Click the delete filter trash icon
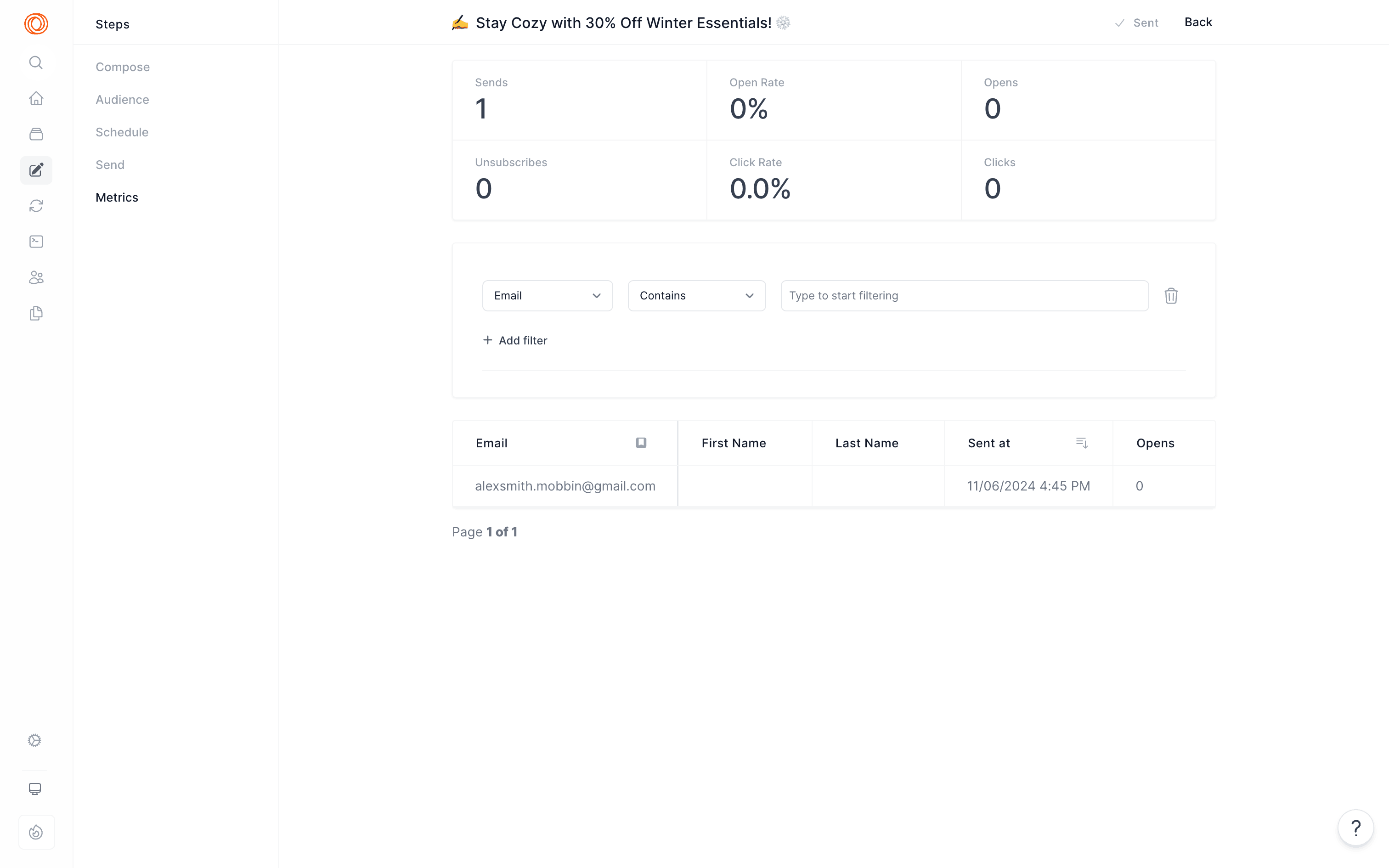The width and height of the screenshot is (1389, 868). (x=1171, y=296)
